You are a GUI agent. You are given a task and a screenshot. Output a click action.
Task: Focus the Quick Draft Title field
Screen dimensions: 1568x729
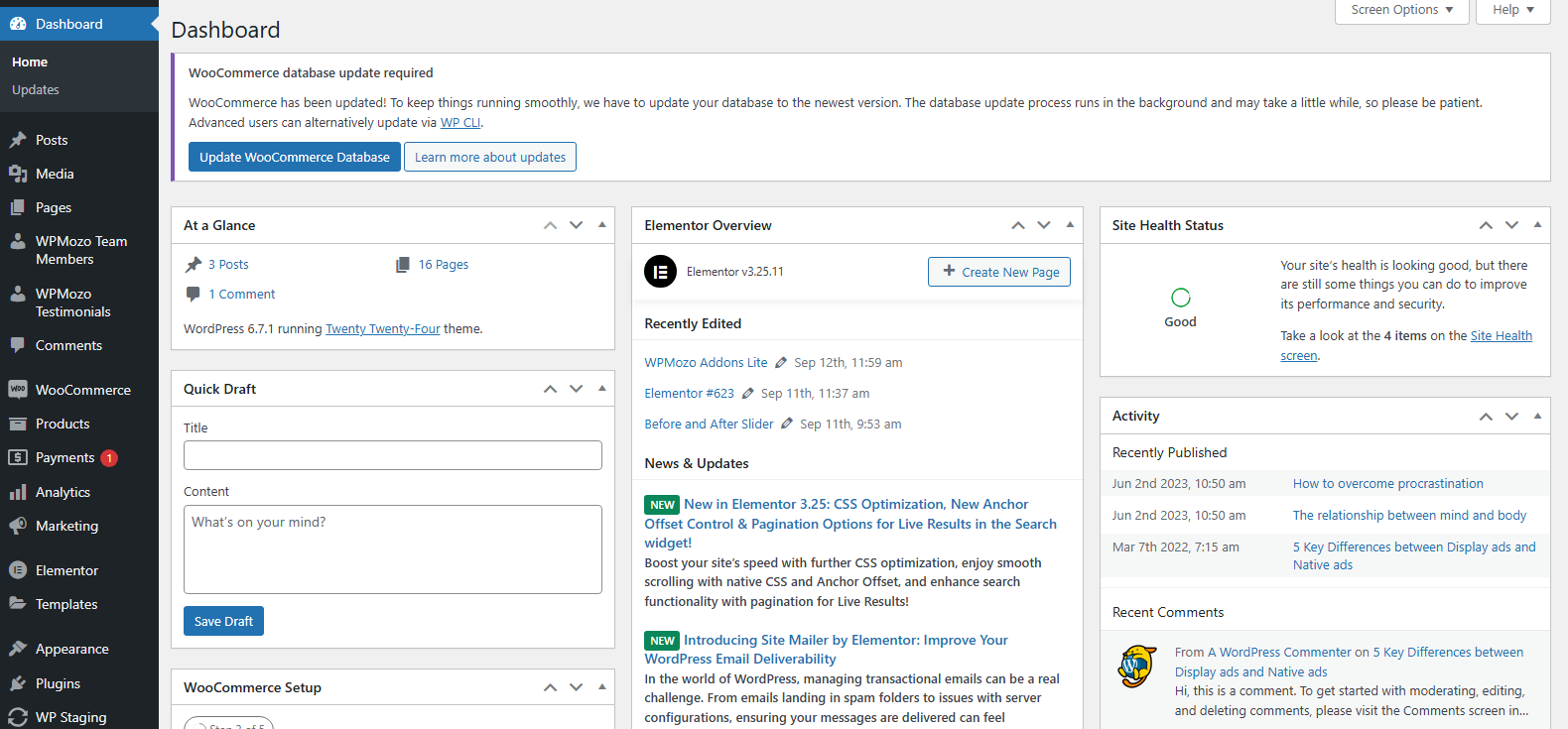coord(393,455)
